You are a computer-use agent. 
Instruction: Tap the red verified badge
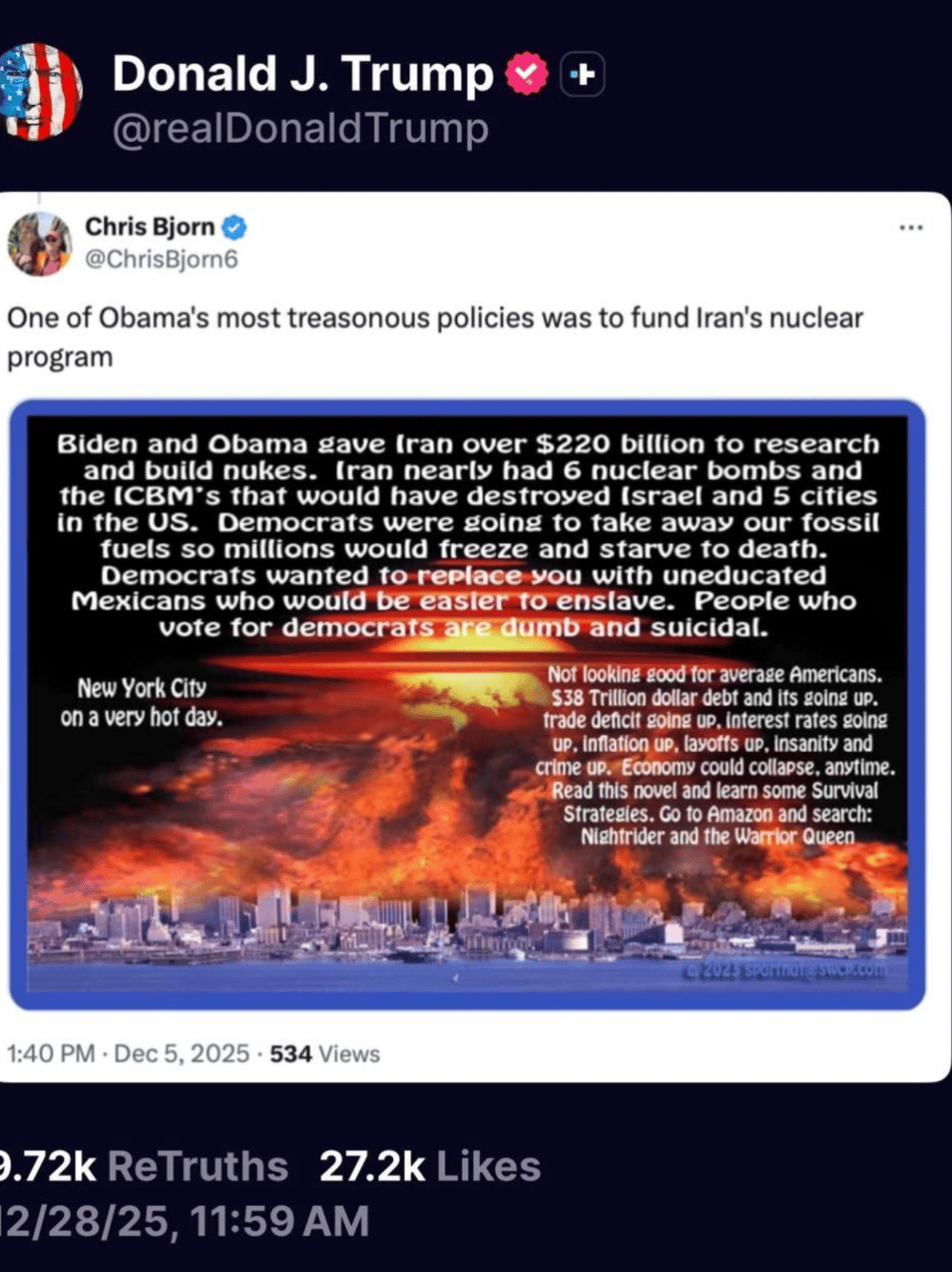pos(527,73)
